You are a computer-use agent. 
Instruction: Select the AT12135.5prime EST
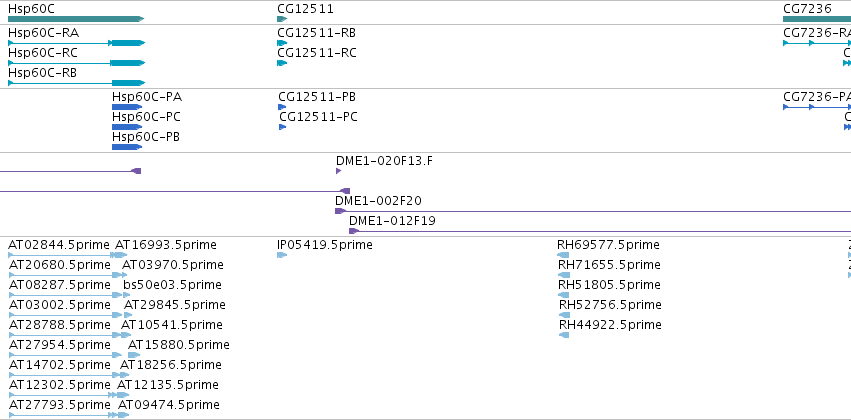[x=123, y=396]
